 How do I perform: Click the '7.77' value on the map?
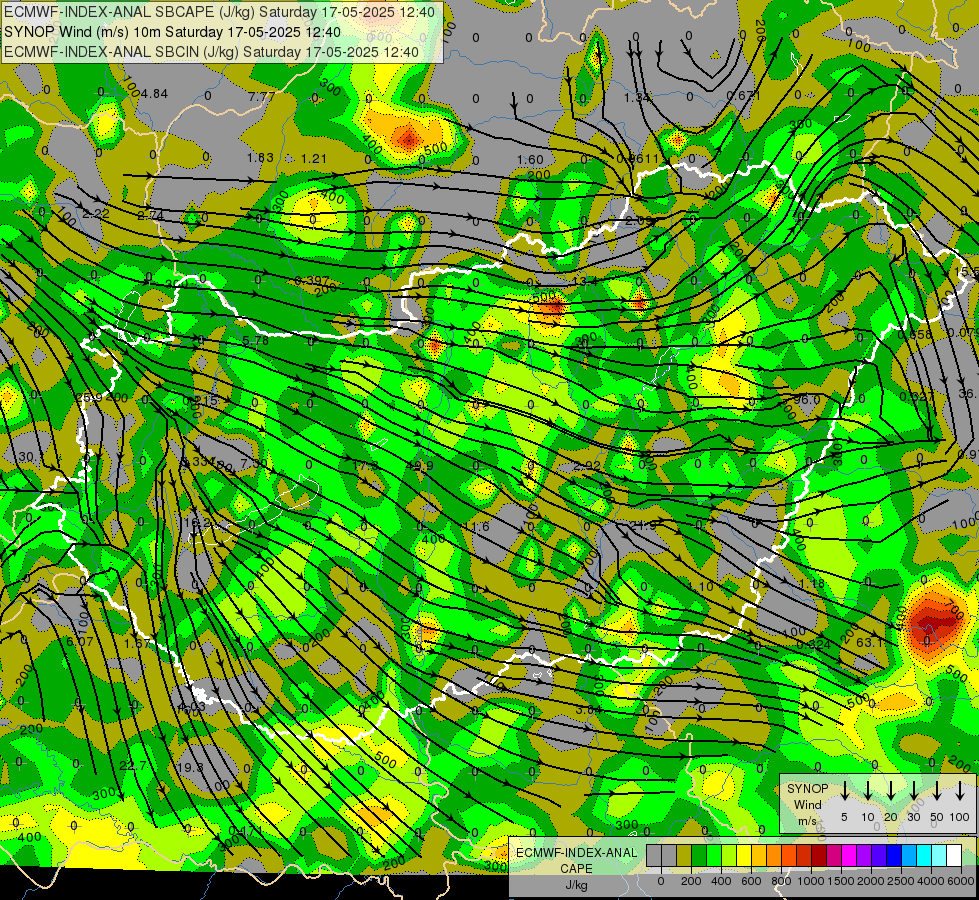click(x=261, y=97)
